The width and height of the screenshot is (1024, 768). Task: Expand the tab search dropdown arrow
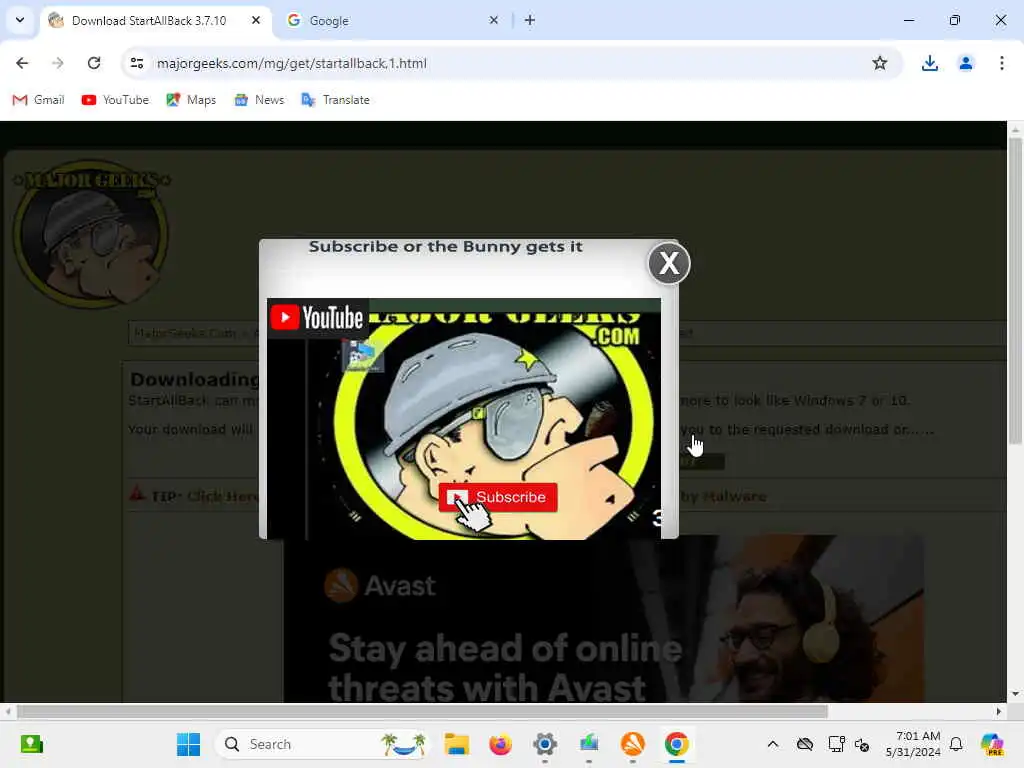click(20, 20)
